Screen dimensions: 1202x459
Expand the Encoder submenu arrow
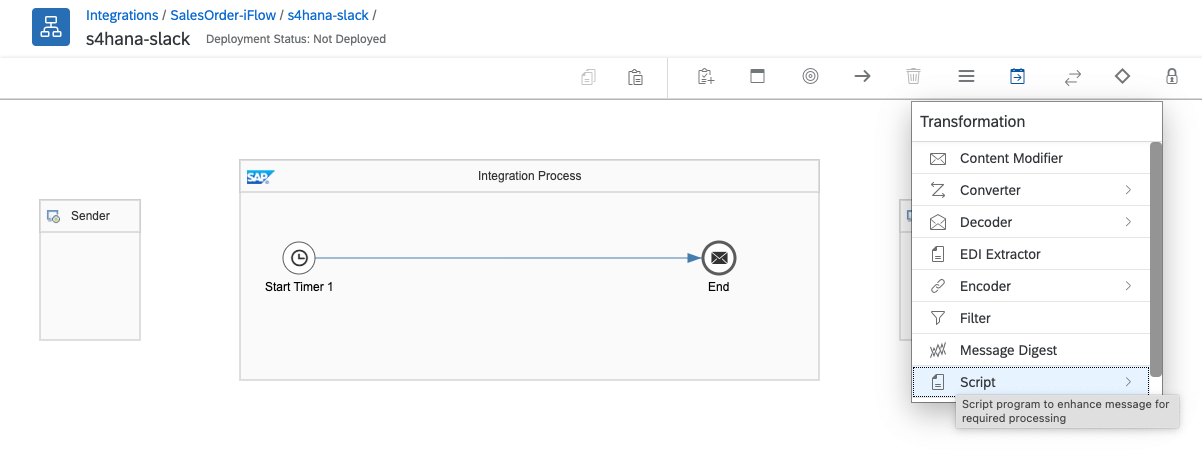(x=1128, y=286)
